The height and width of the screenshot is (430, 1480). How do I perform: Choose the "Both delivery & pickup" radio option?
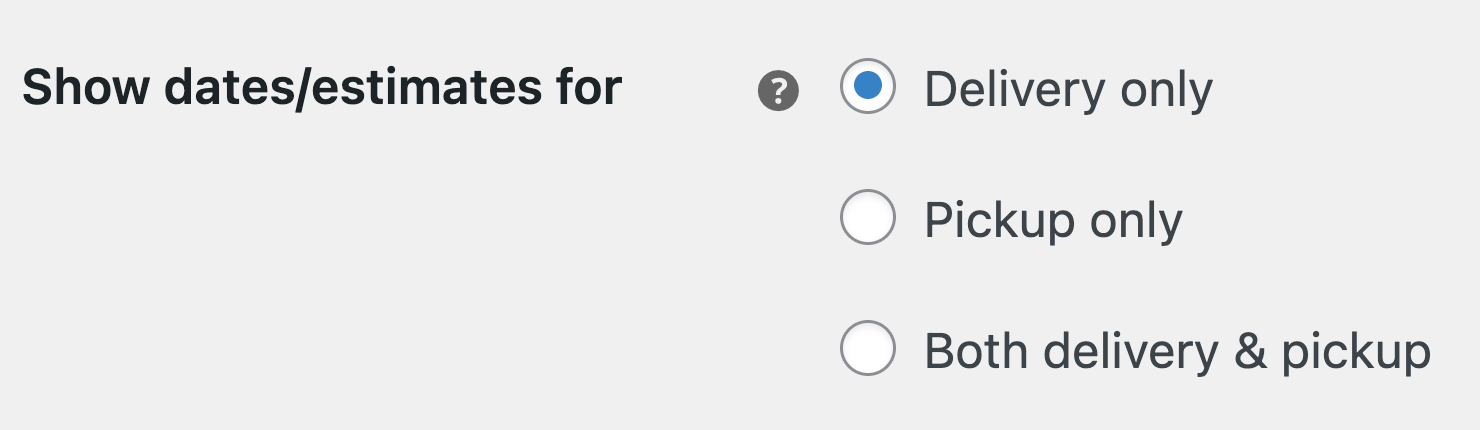point(867,348)
